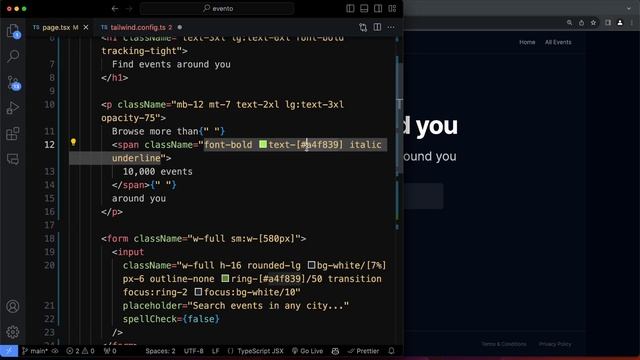
Task: Click the ports forwarded status item
Action: pos(110,351)
